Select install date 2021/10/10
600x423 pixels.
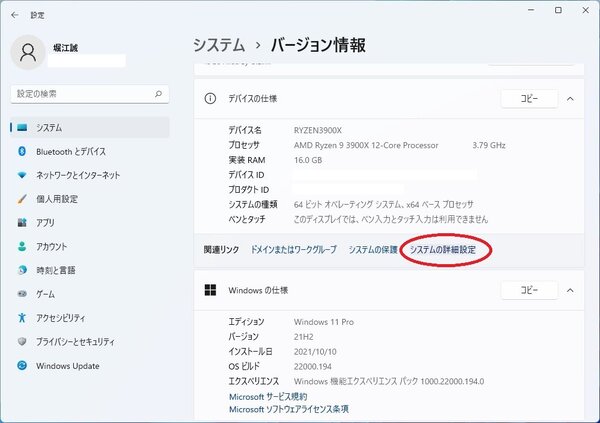(x=315, y=351)
